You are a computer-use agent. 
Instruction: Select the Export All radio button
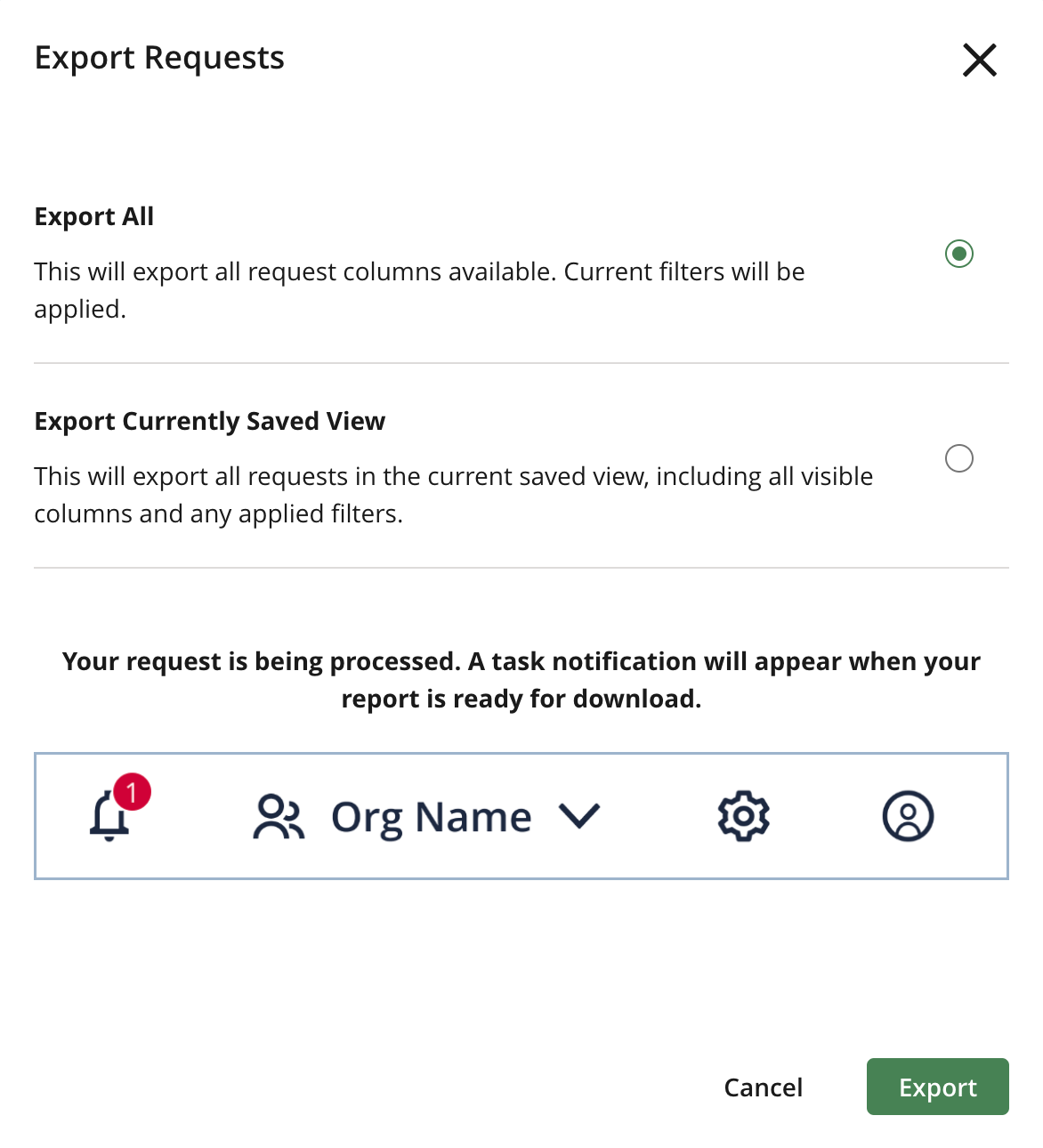958,254
